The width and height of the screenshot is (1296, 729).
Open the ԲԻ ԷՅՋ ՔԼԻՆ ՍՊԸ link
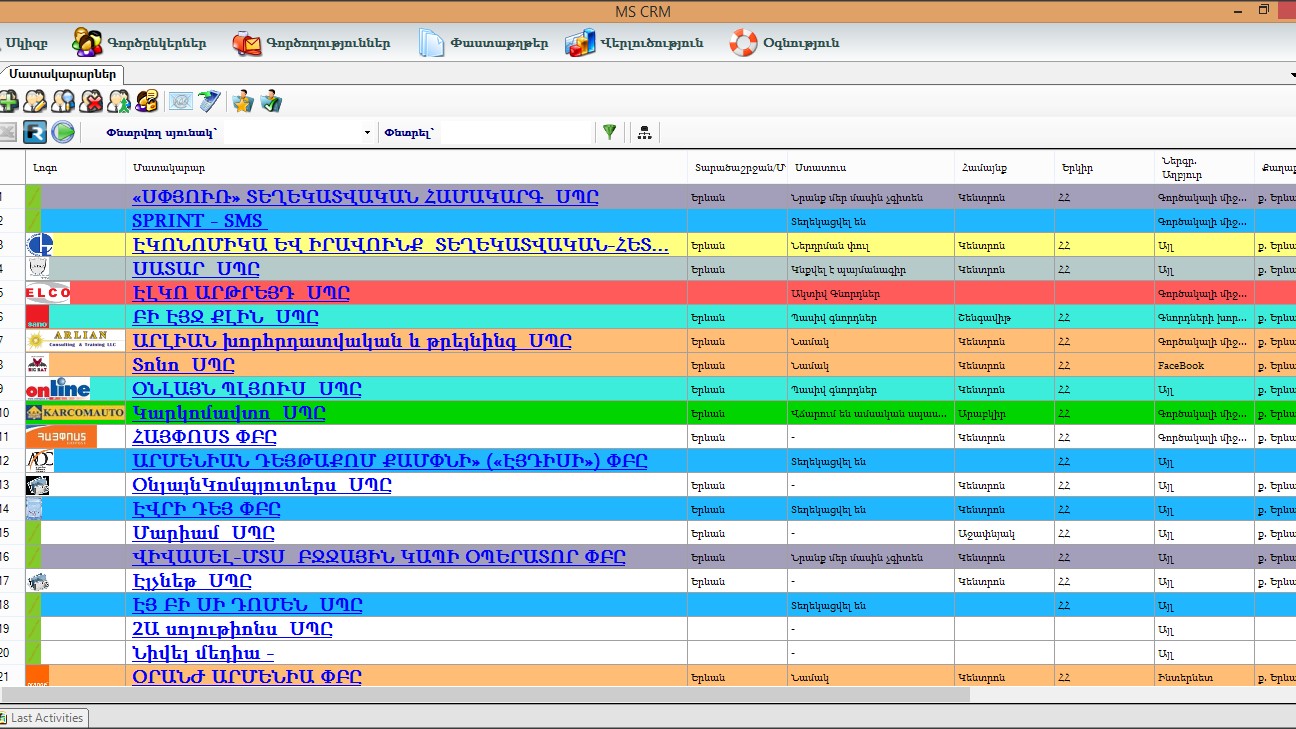click(225, 317)
